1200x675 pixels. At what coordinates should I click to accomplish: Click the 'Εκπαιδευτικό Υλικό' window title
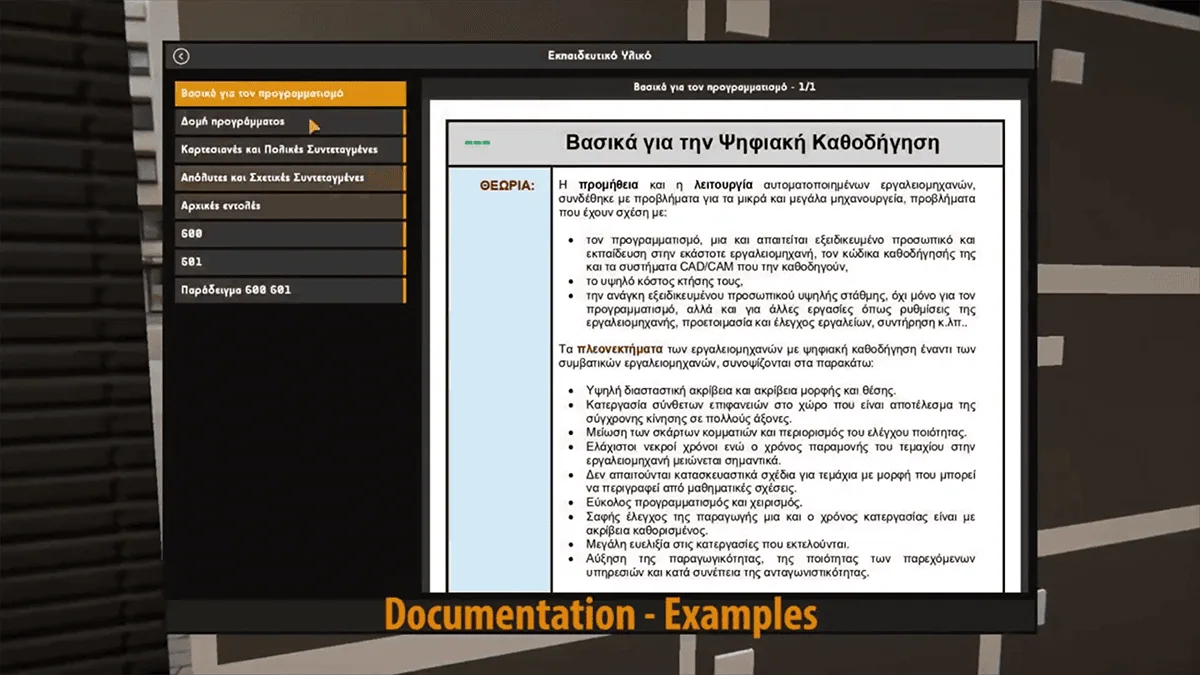(600, 56)
